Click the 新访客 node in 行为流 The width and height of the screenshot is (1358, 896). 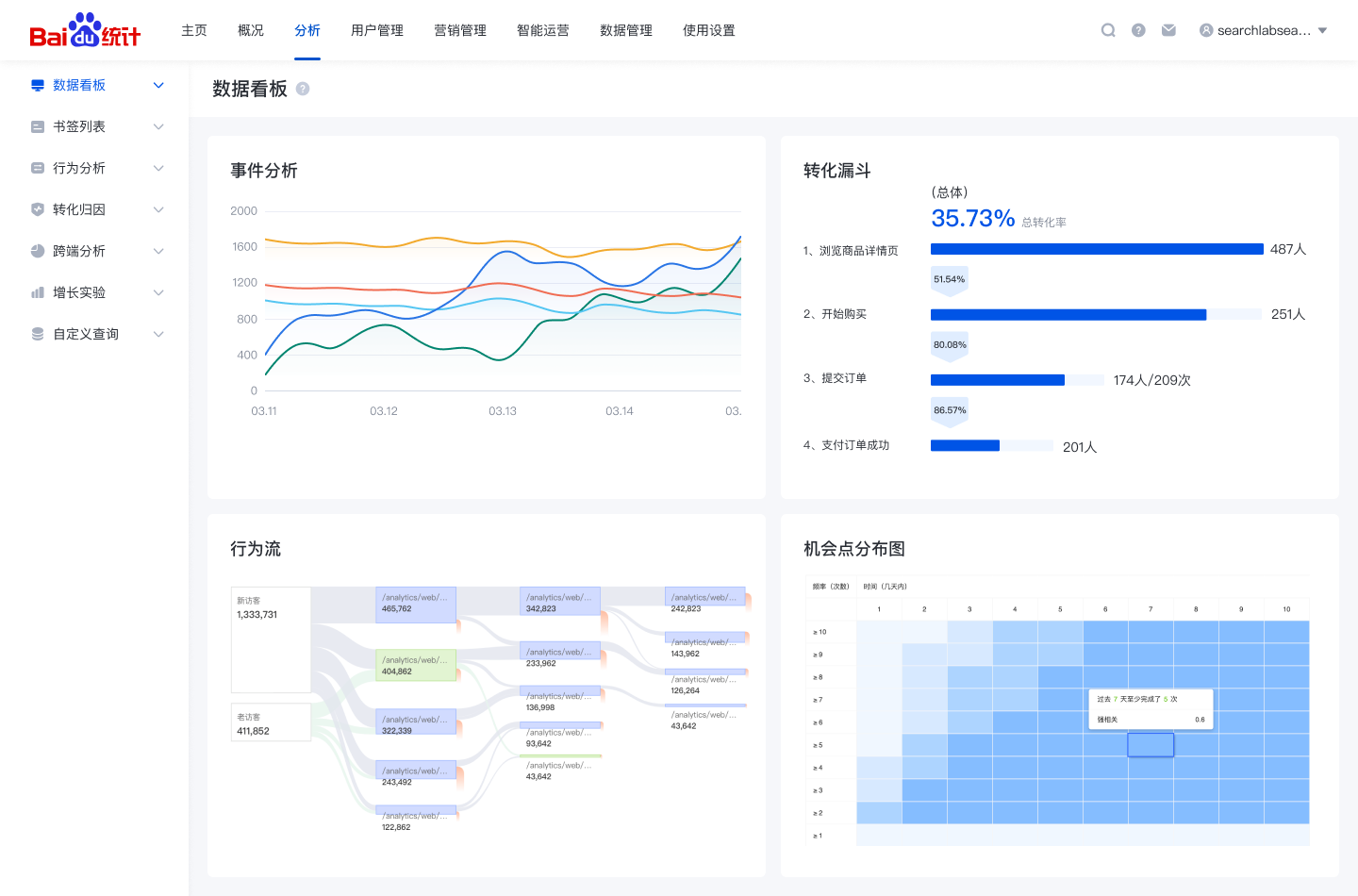(x=271, y=640)
